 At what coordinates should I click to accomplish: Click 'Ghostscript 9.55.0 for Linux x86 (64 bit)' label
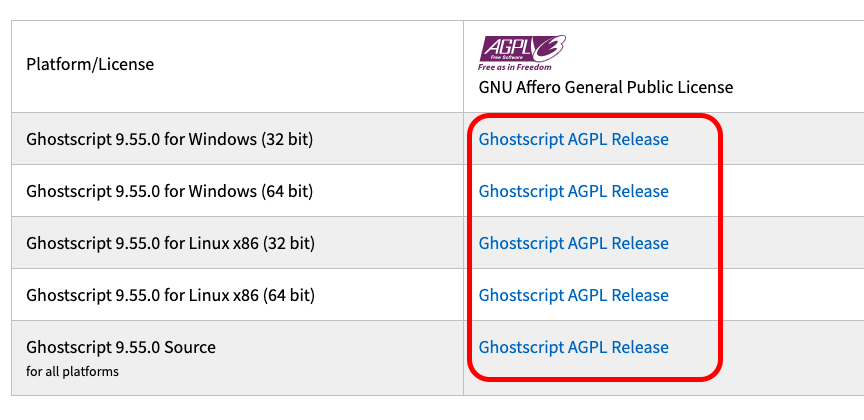pyautogui.click(x=170, y=295)
